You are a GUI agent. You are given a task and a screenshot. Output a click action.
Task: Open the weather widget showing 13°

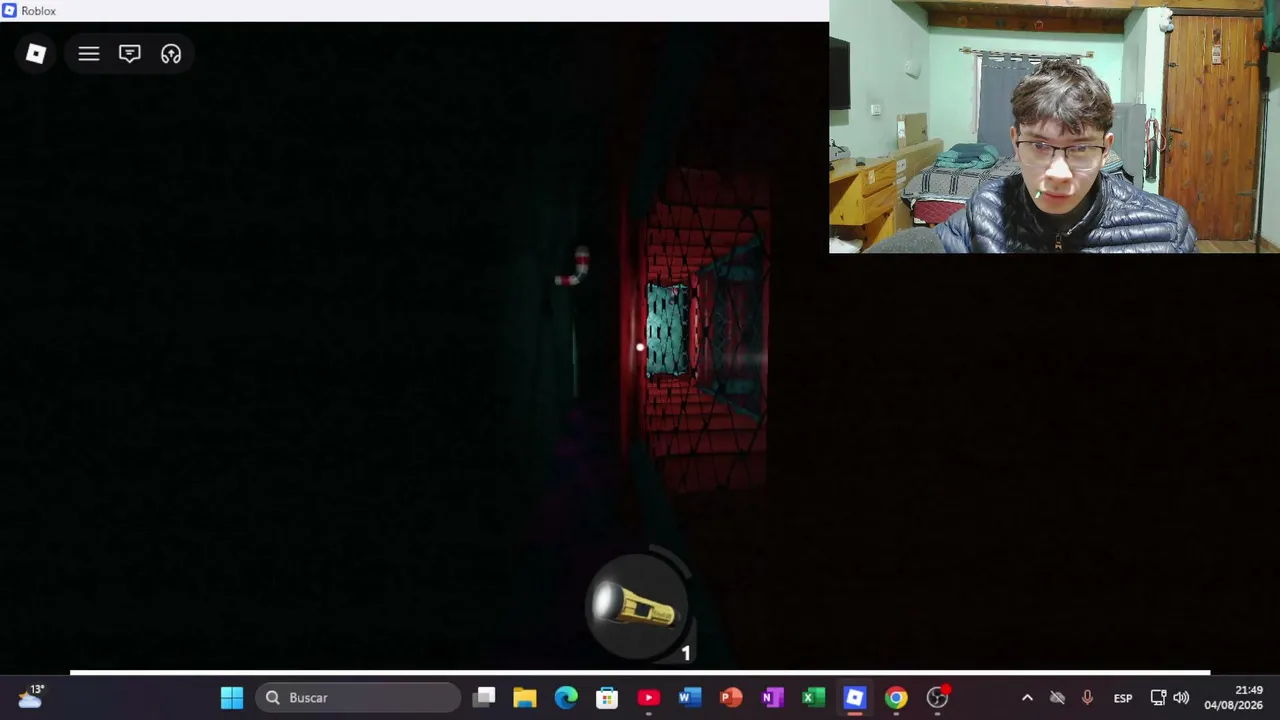[x=30, y=697]
